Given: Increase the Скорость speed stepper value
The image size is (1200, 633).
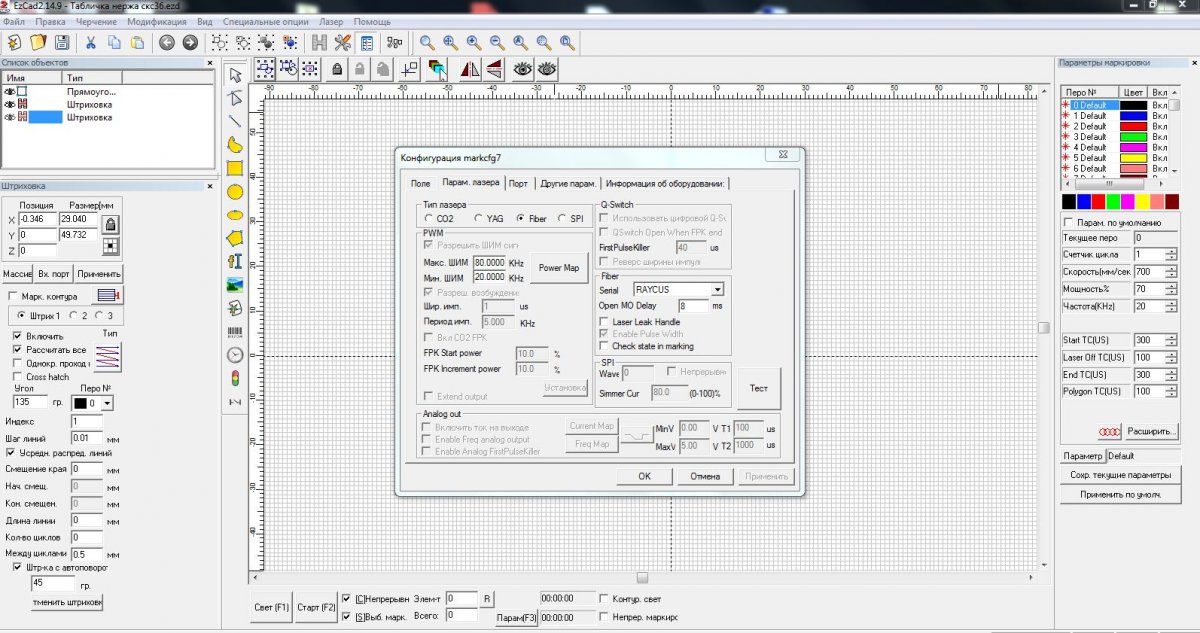Looking at the screenshot, I should [x=1171, y=268].
